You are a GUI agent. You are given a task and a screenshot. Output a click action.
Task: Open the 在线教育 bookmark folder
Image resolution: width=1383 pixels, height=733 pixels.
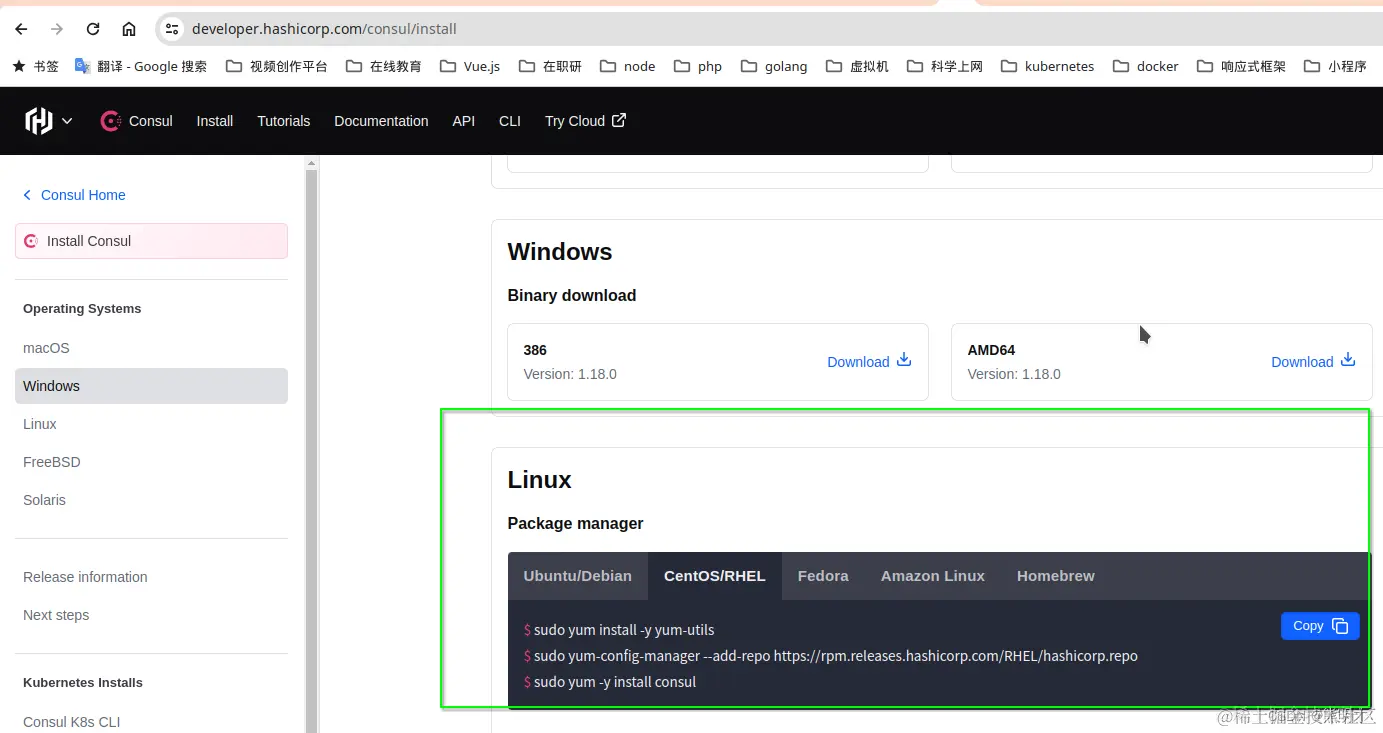384,66
